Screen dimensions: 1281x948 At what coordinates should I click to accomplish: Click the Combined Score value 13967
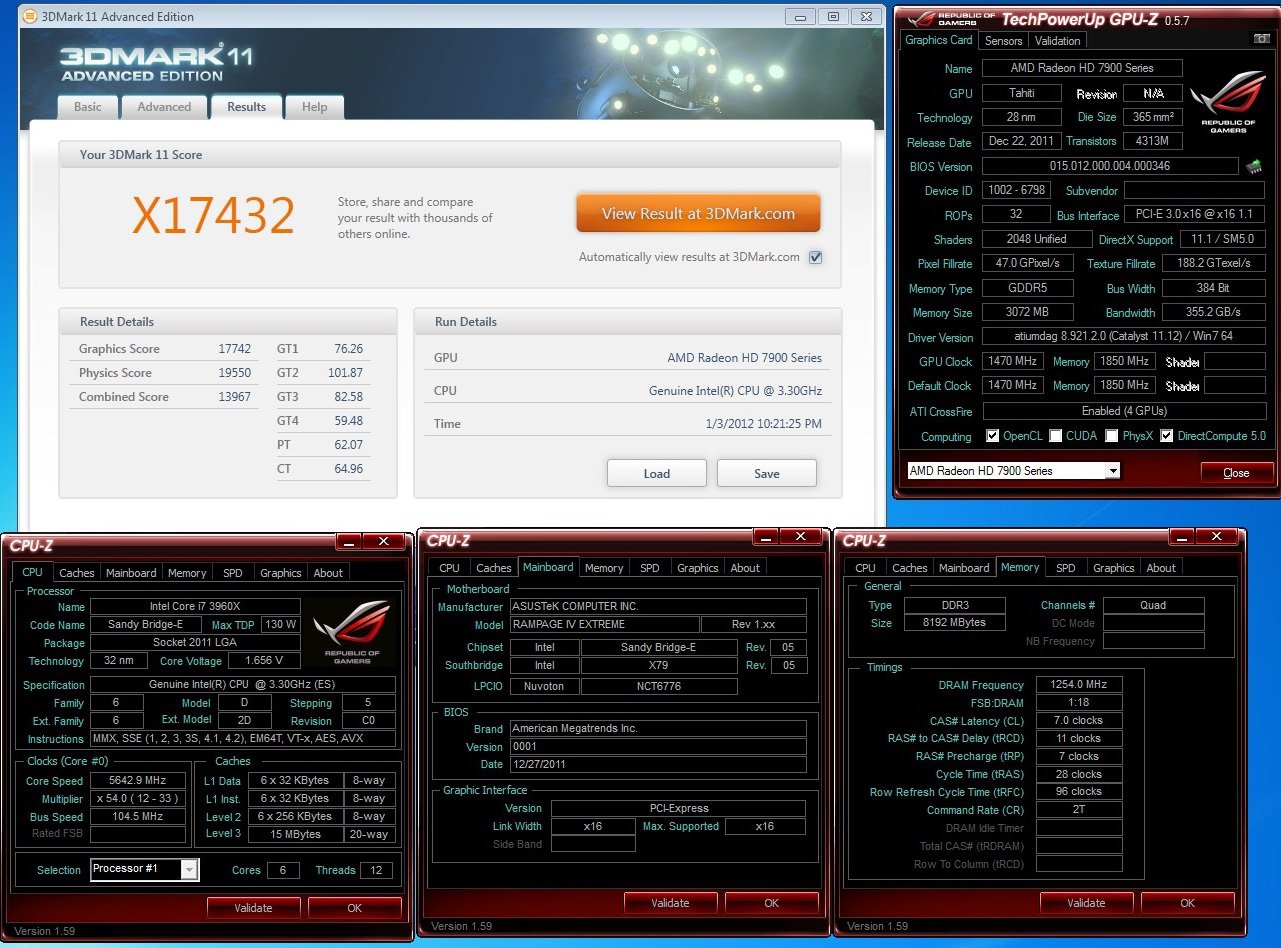(x=234, y=397)
